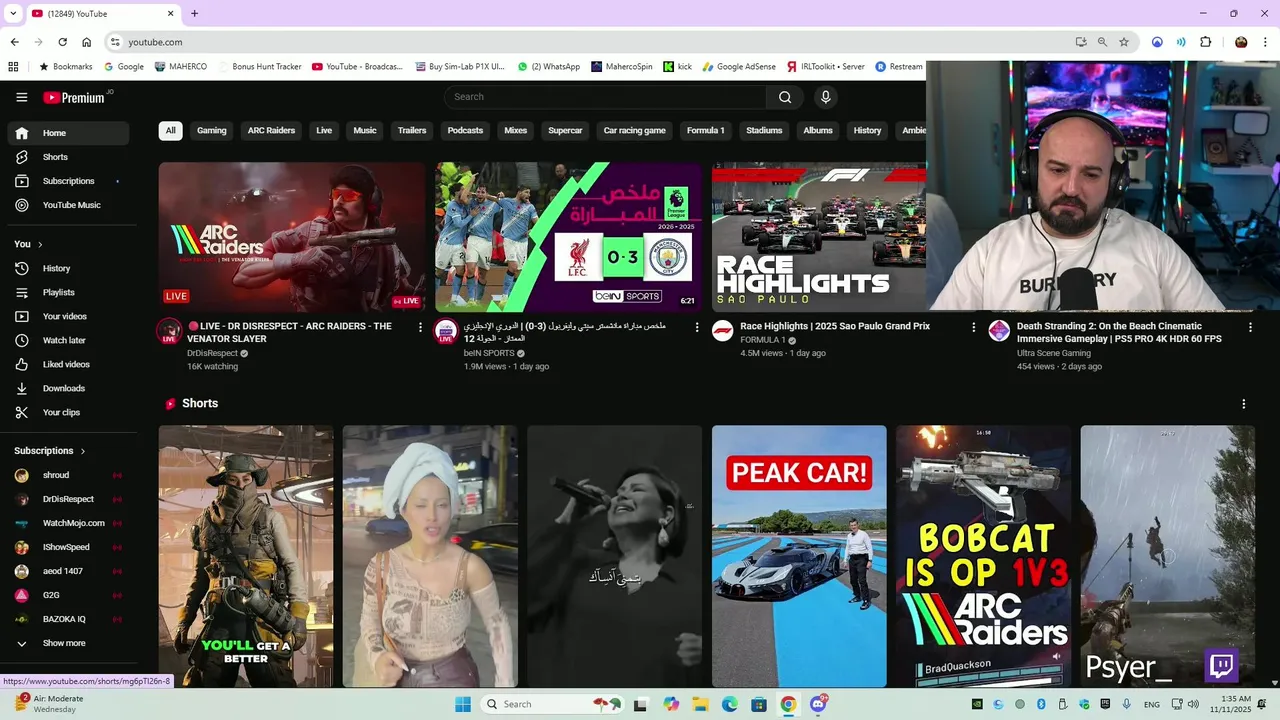Viewport: 1280px width, 720px height.
Task: Select the Gaming filter chip
Action: (x=211, y=130)
